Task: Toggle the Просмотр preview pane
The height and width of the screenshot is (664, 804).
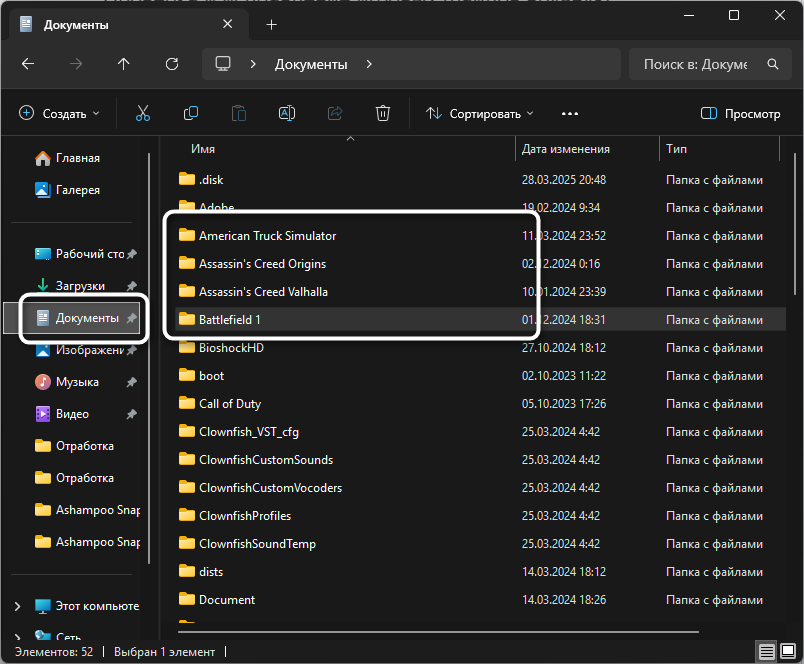Action: point(741,114)
